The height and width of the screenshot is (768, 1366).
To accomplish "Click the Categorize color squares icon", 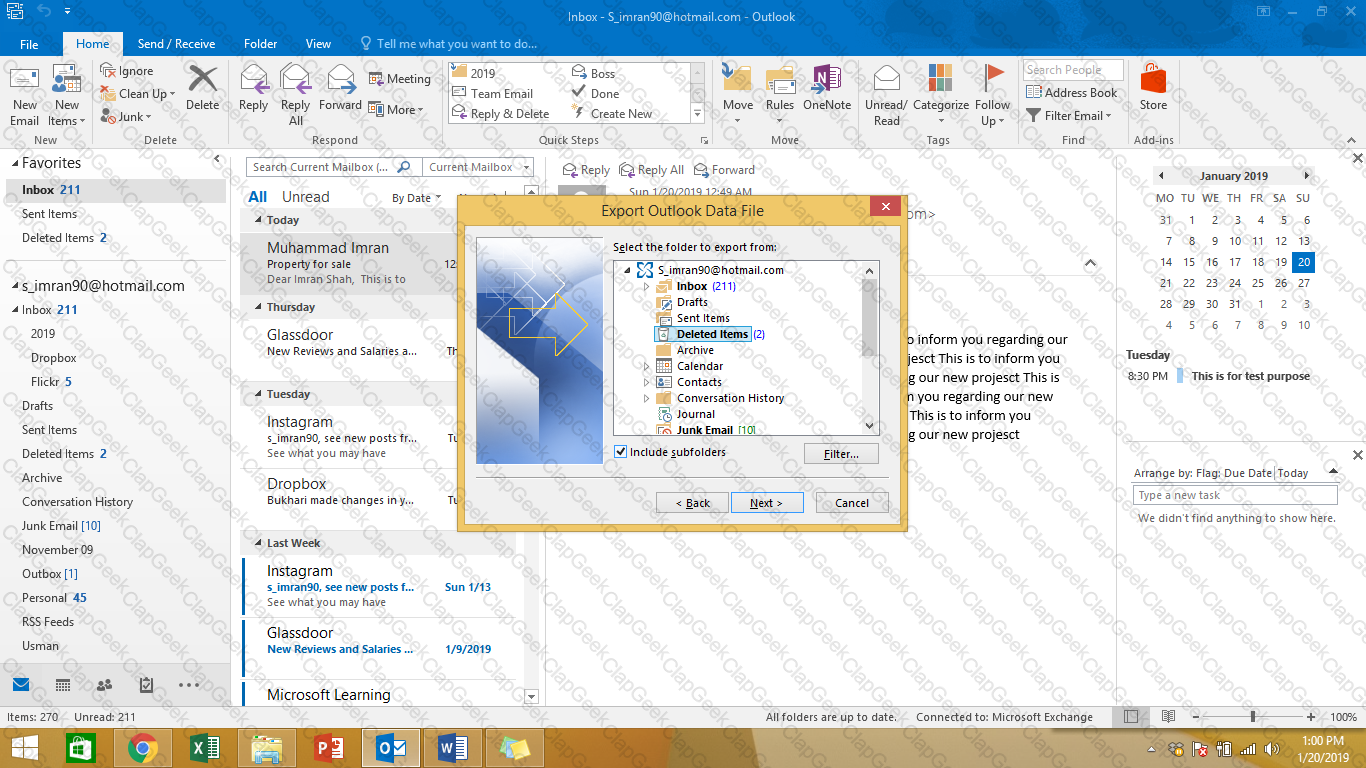I will [x=941, y=80].
